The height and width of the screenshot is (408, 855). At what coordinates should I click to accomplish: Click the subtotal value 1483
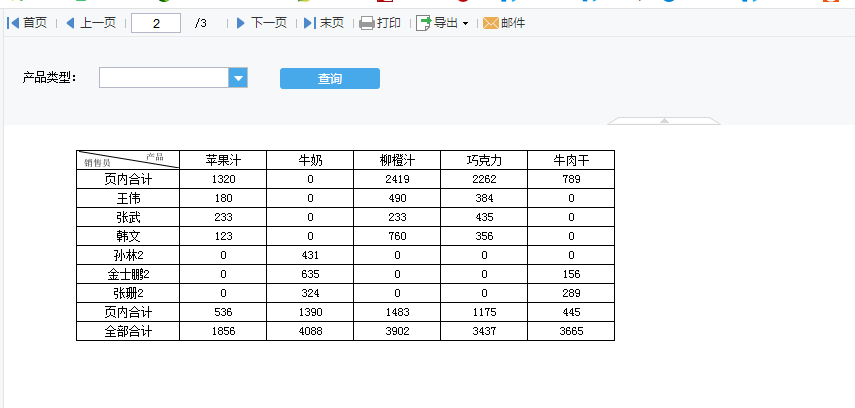coord(397,313)
